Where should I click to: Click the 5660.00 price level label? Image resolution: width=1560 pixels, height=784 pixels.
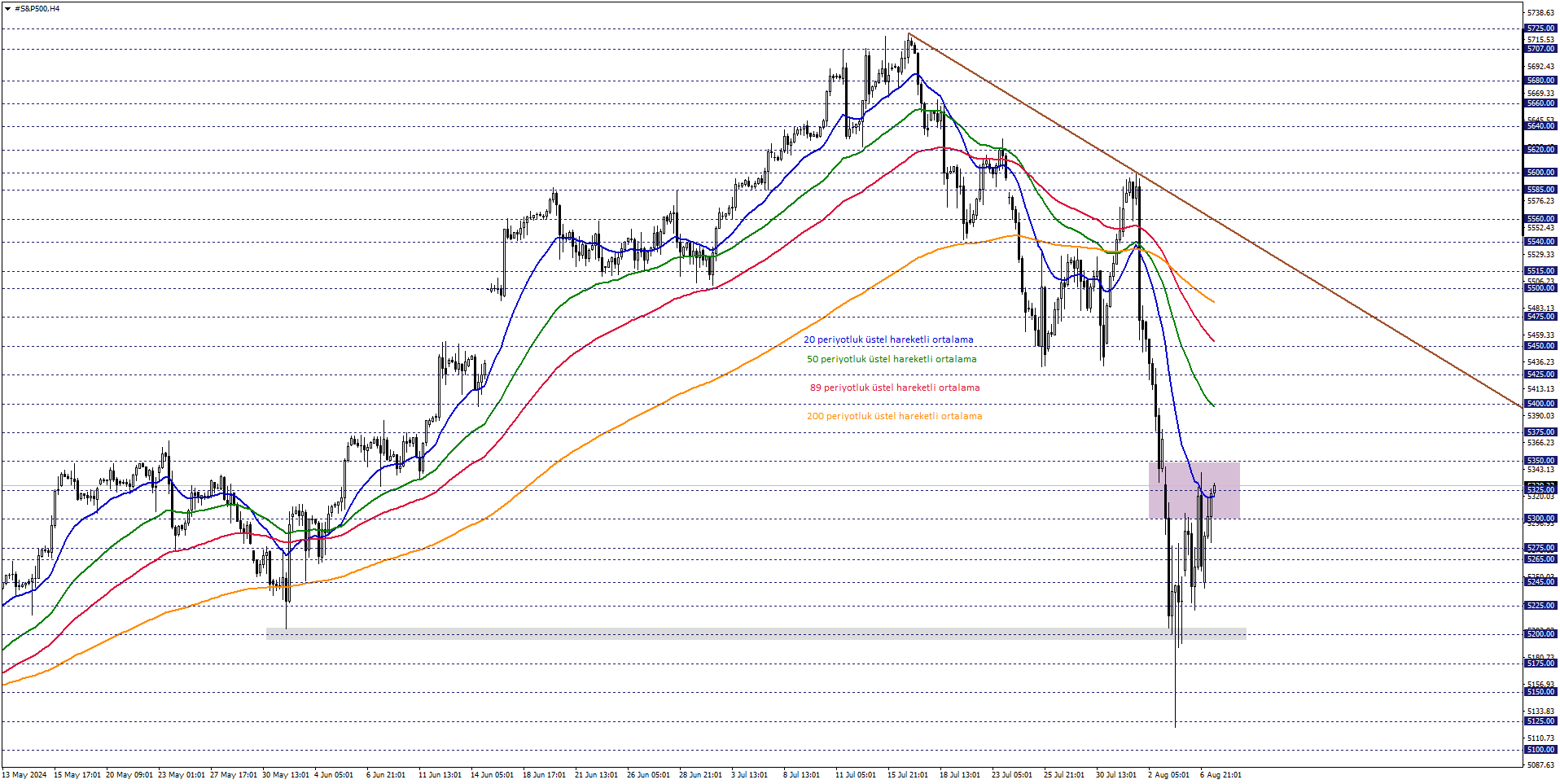click(x=1540, y=103)
